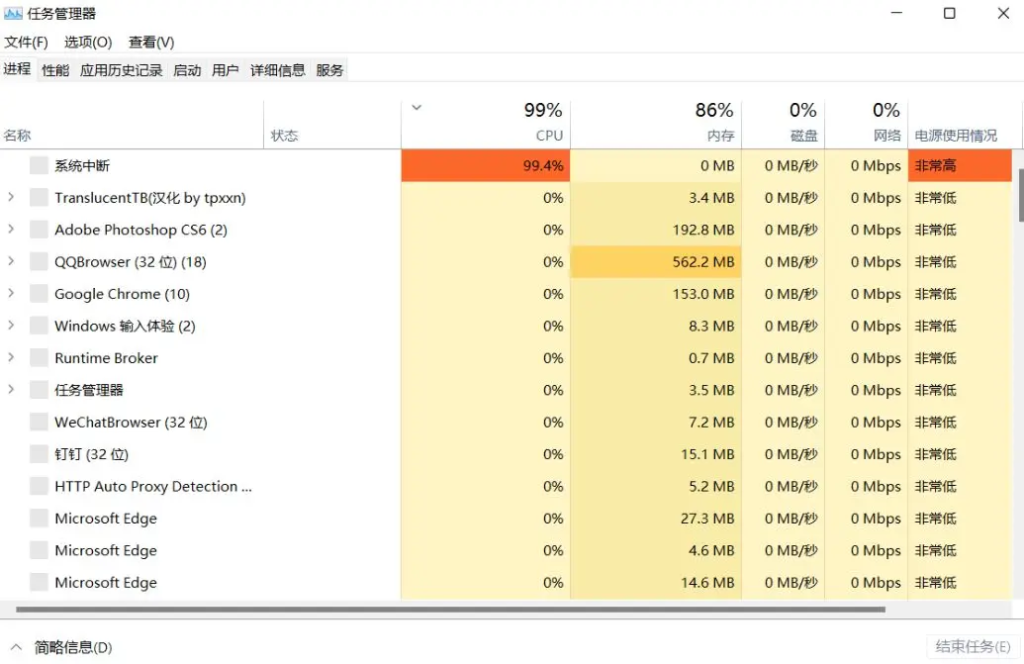Click the icon of the Microsoft Edge 14.6 MB row
This screenshot has height=664, width=1024.
(x=39, y=582)
